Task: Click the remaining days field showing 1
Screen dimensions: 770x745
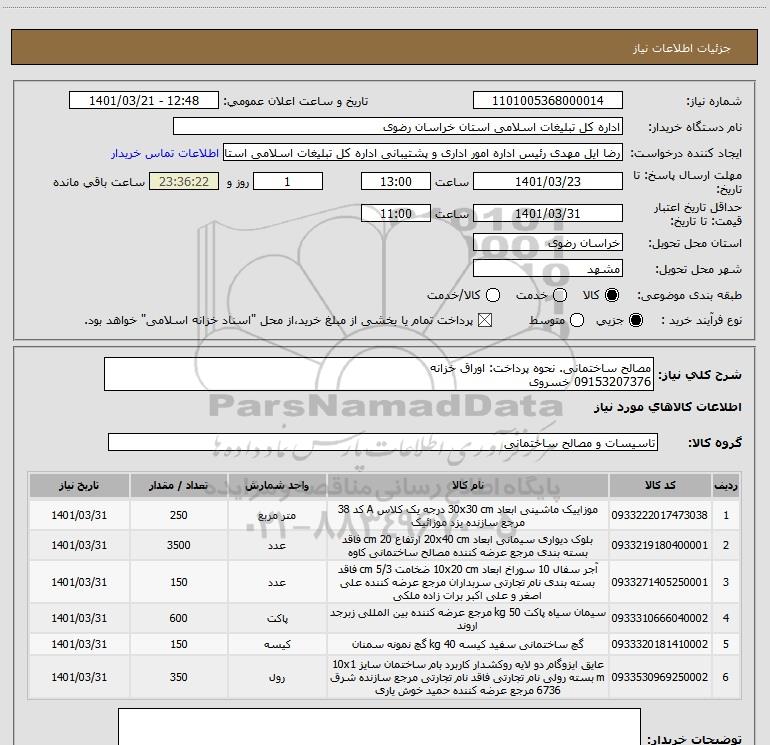Action: pos(288,181)
